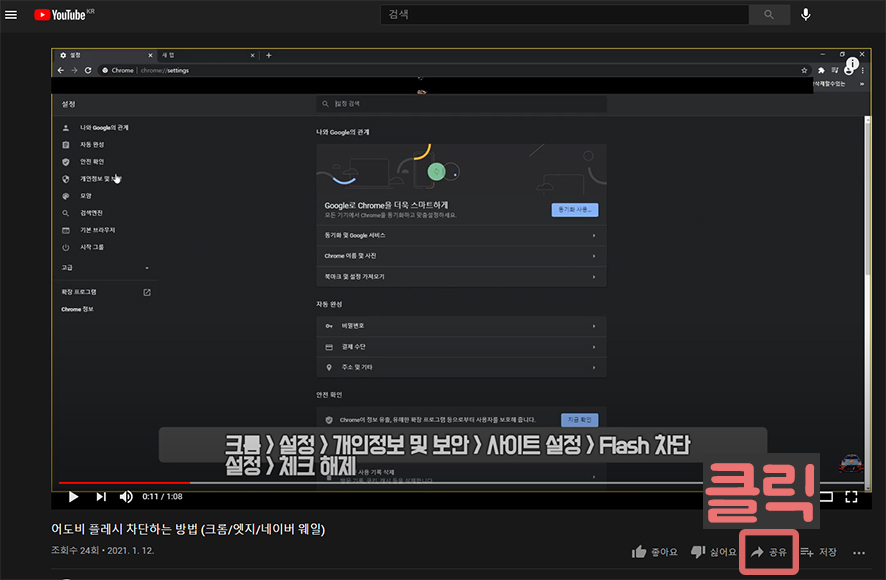The height and width of the screenshot is (580, 886).
Task: Focus the 검색 search box
Action: pyautogui.click(x=564, y=15)
